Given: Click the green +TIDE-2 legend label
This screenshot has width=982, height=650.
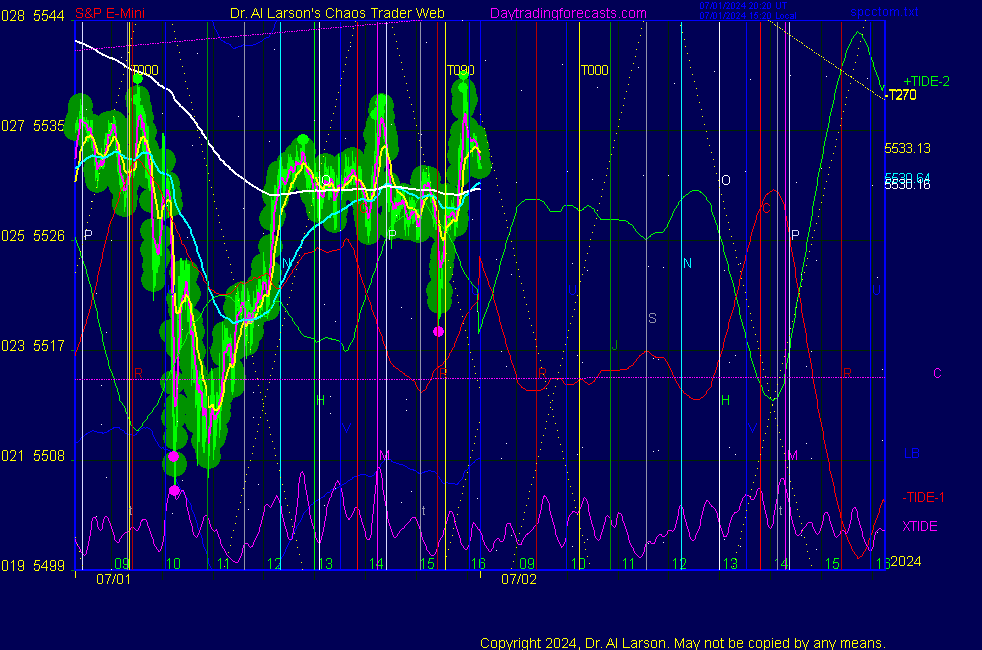Looking at the screenshot, I should [x=926, y=81].
